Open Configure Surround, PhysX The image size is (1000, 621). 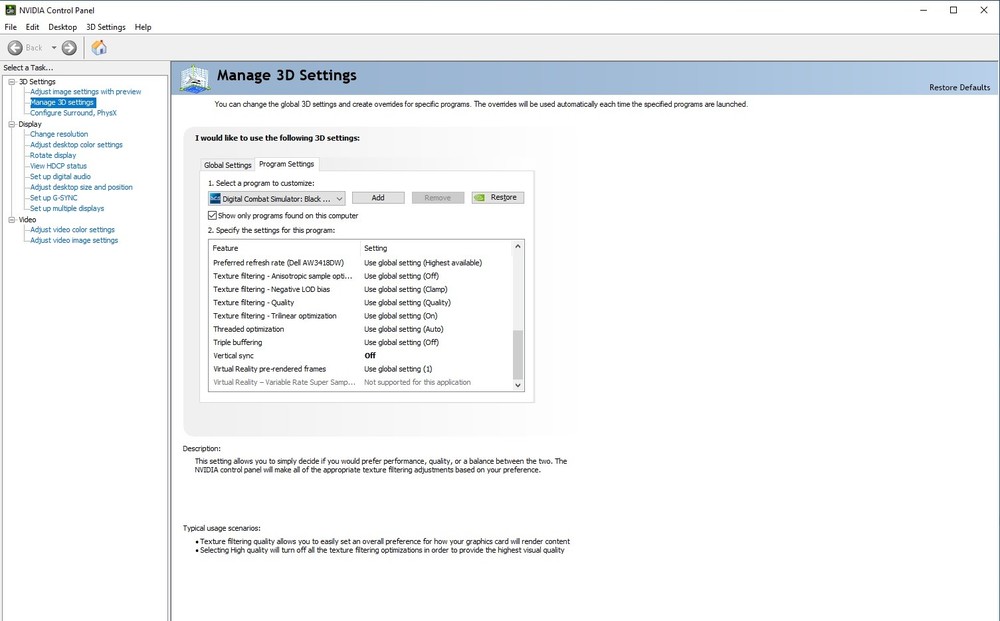pyautogui.click(x=73, y=113)
